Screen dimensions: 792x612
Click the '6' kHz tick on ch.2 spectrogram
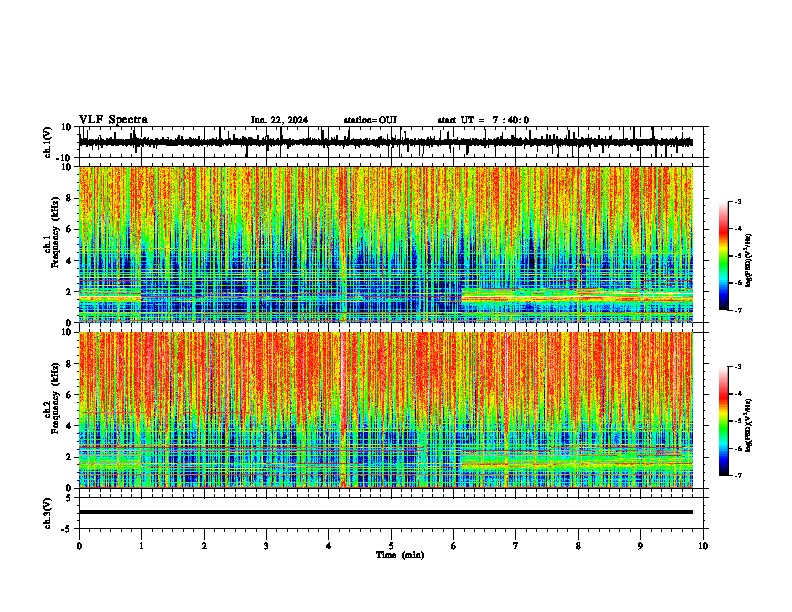[69, 395]
